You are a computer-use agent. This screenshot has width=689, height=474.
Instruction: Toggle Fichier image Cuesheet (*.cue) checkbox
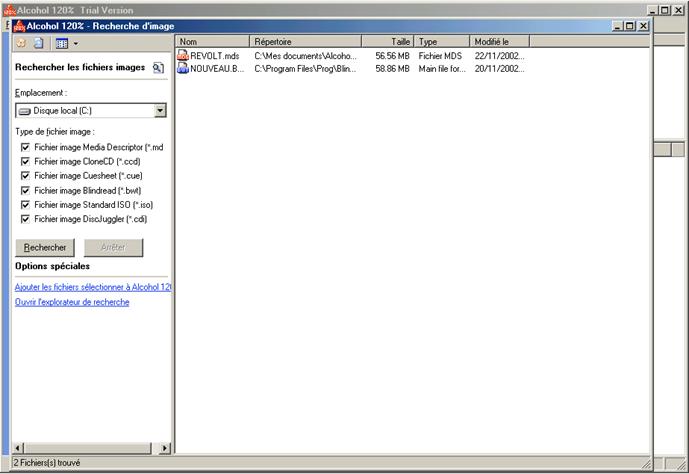pos(25,176)
